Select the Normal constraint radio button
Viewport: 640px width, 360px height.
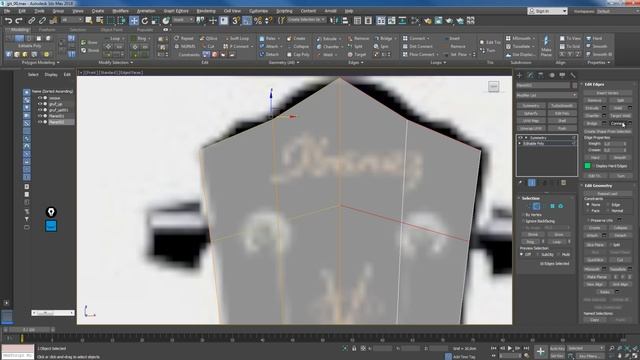[x=608, y=211]
